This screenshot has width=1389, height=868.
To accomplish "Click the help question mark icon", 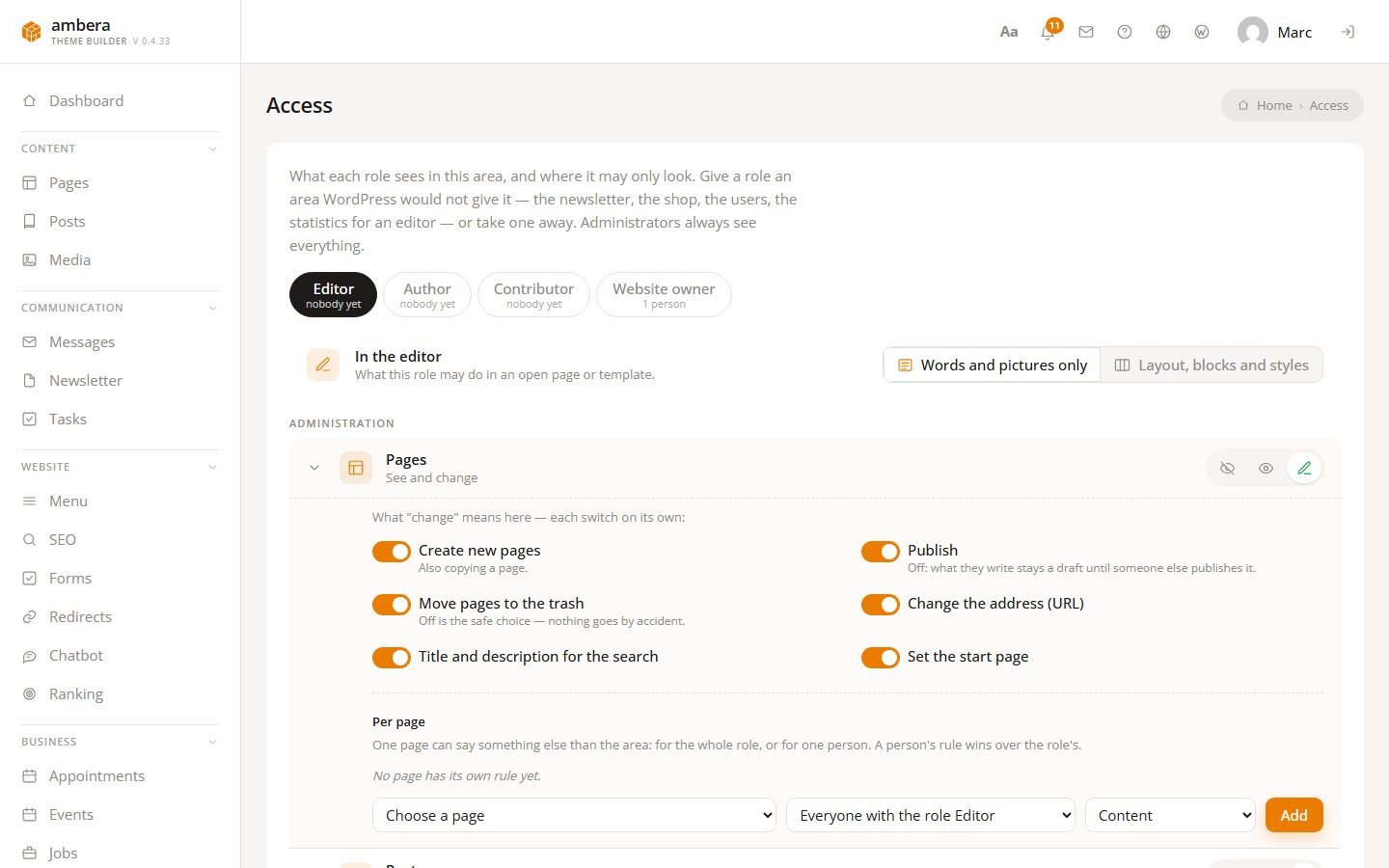I will pyautogui.click(x=1125, y=32).
